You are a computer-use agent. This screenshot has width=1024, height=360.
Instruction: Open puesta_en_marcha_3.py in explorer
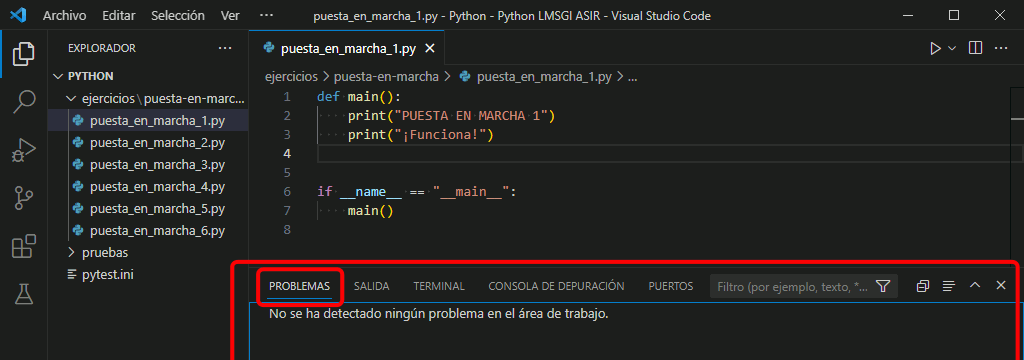coord(148,164)
